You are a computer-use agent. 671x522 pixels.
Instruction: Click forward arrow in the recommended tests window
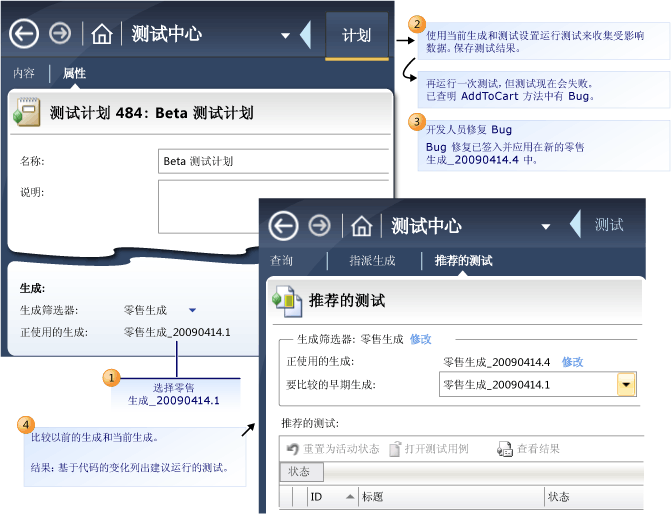320,225
